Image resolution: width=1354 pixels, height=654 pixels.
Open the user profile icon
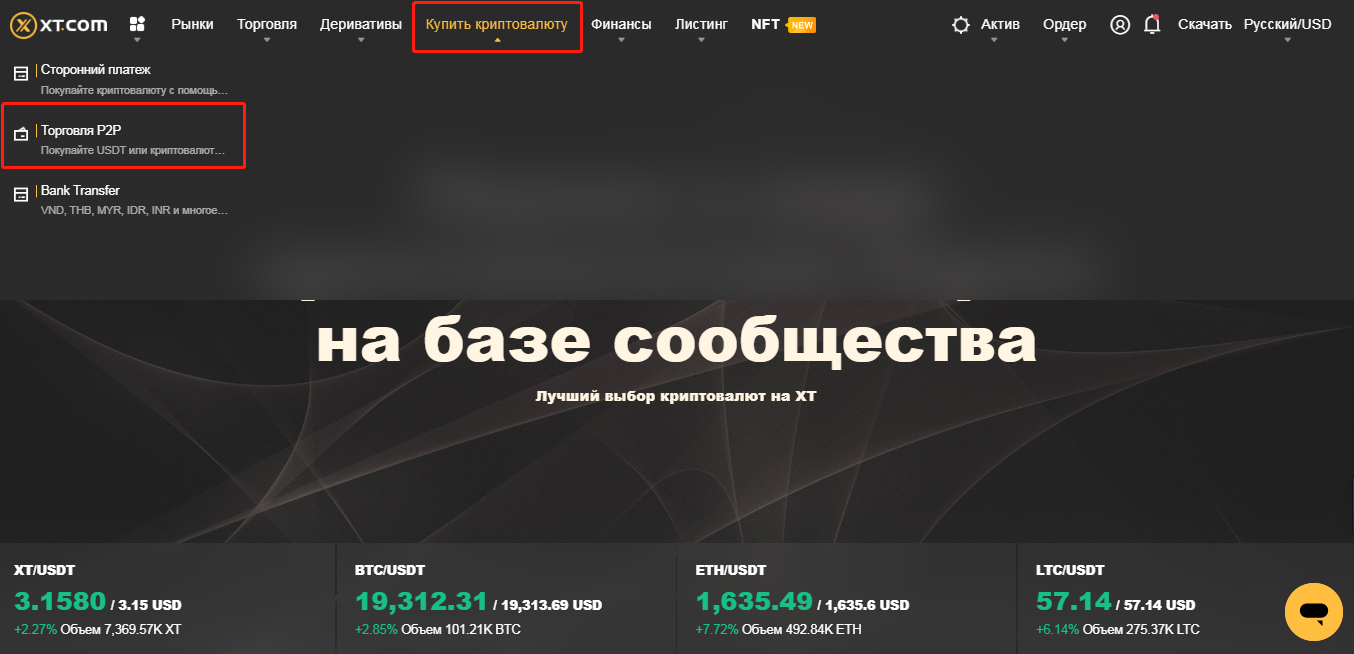[1120, 25]
